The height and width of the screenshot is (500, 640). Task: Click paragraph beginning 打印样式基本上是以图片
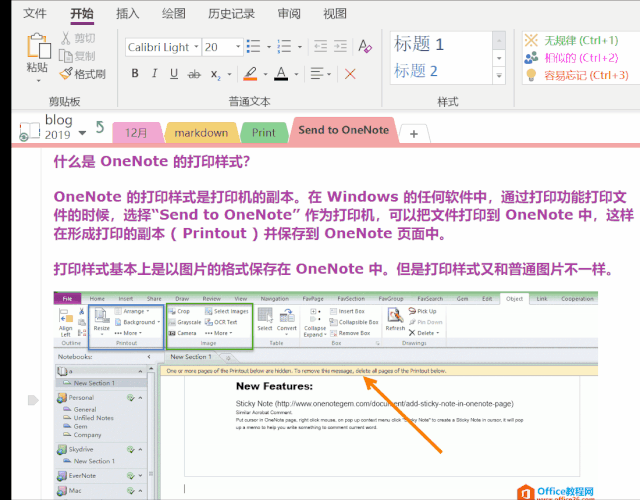point(333,269)
